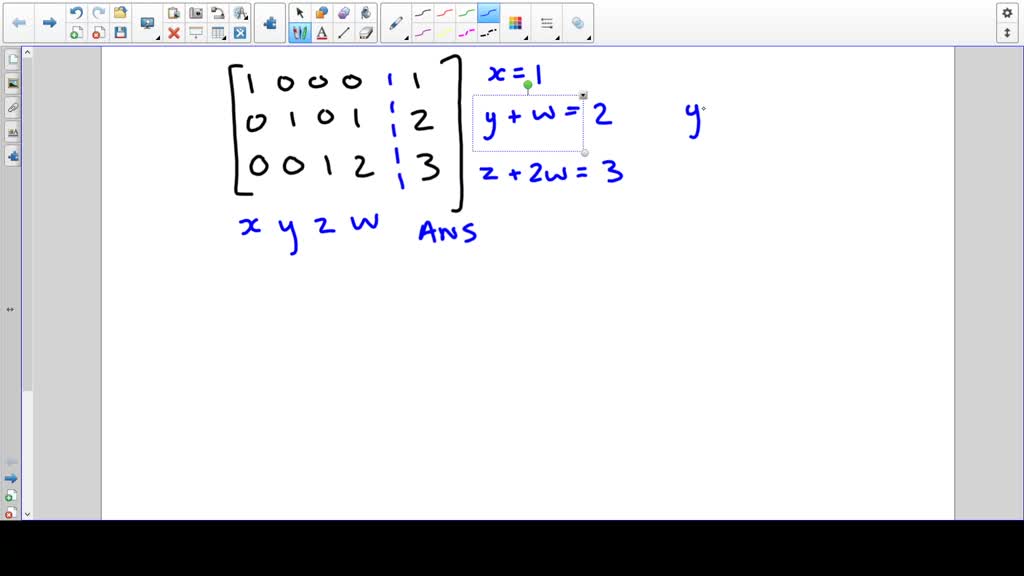Select the red pen
This screenshot has height=576, width=1024.
pyautogui.click(x=445, y=12)
